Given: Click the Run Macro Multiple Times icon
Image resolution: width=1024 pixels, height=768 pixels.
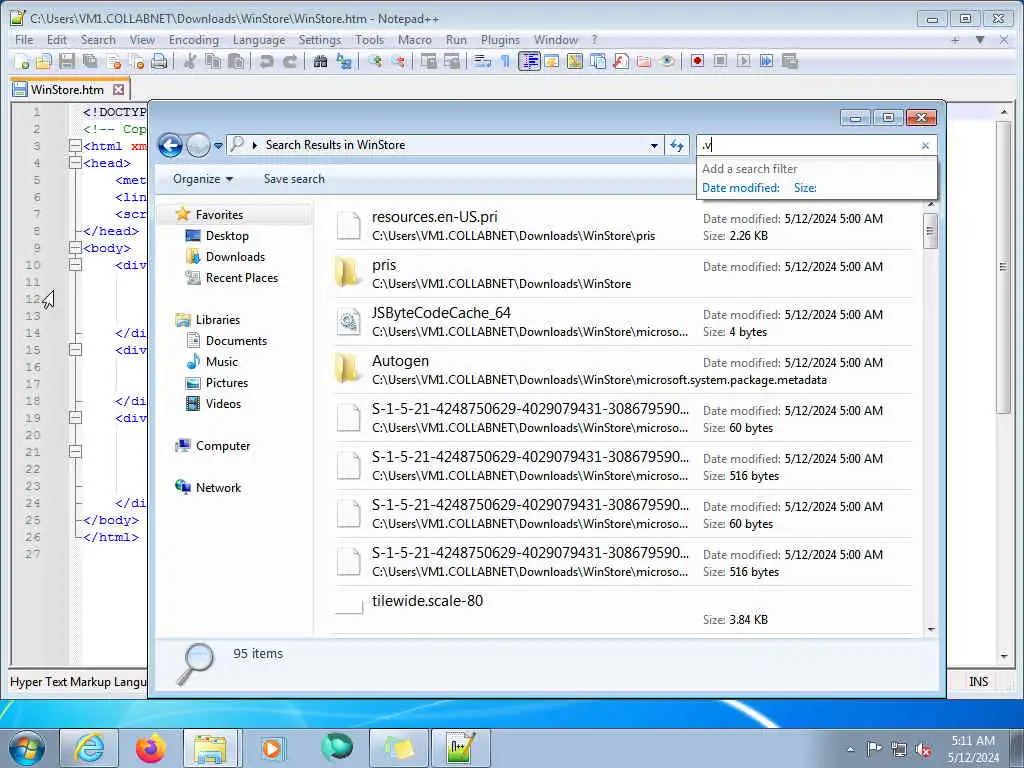Looking at the screenshot, I should (x=766, y=61).
